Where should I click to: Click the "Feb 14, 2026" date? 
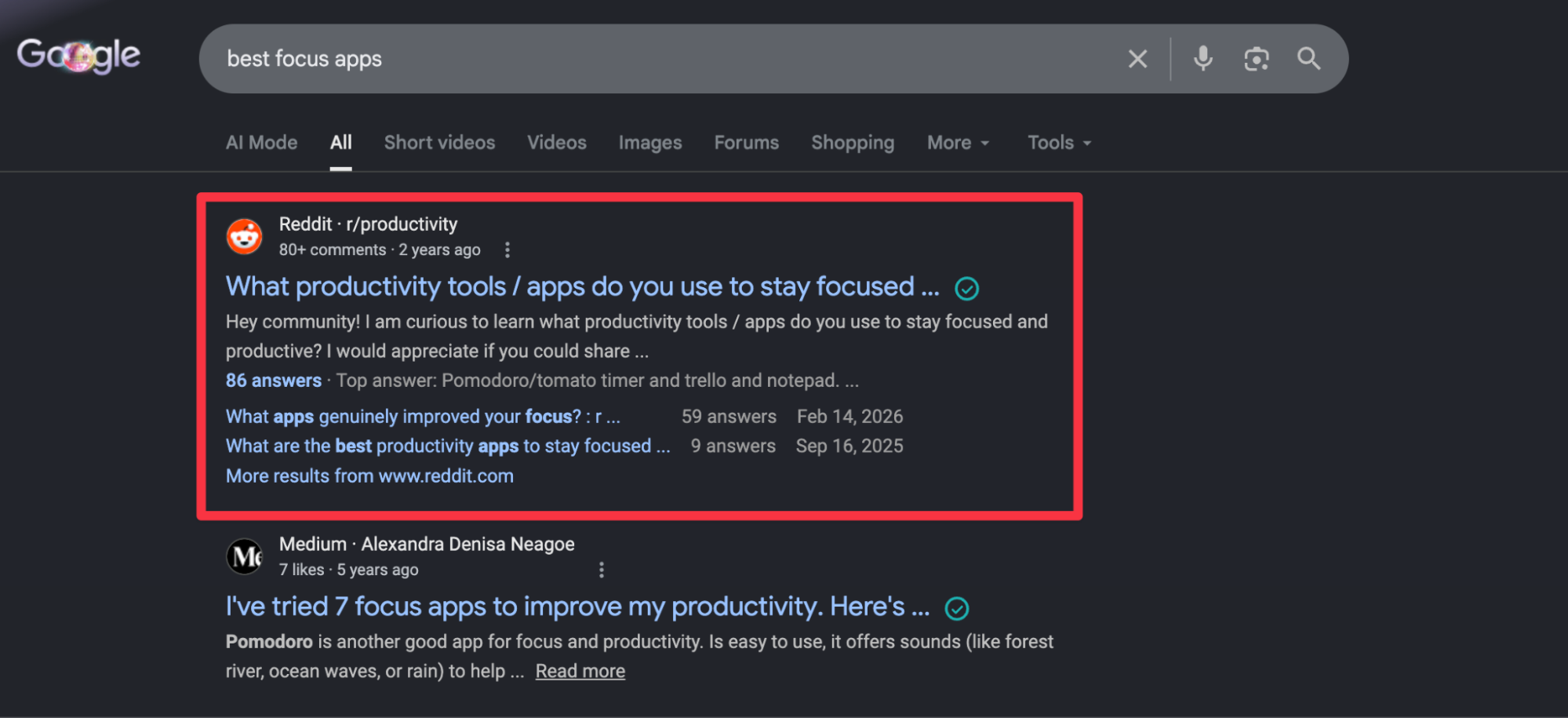point(850,417)
